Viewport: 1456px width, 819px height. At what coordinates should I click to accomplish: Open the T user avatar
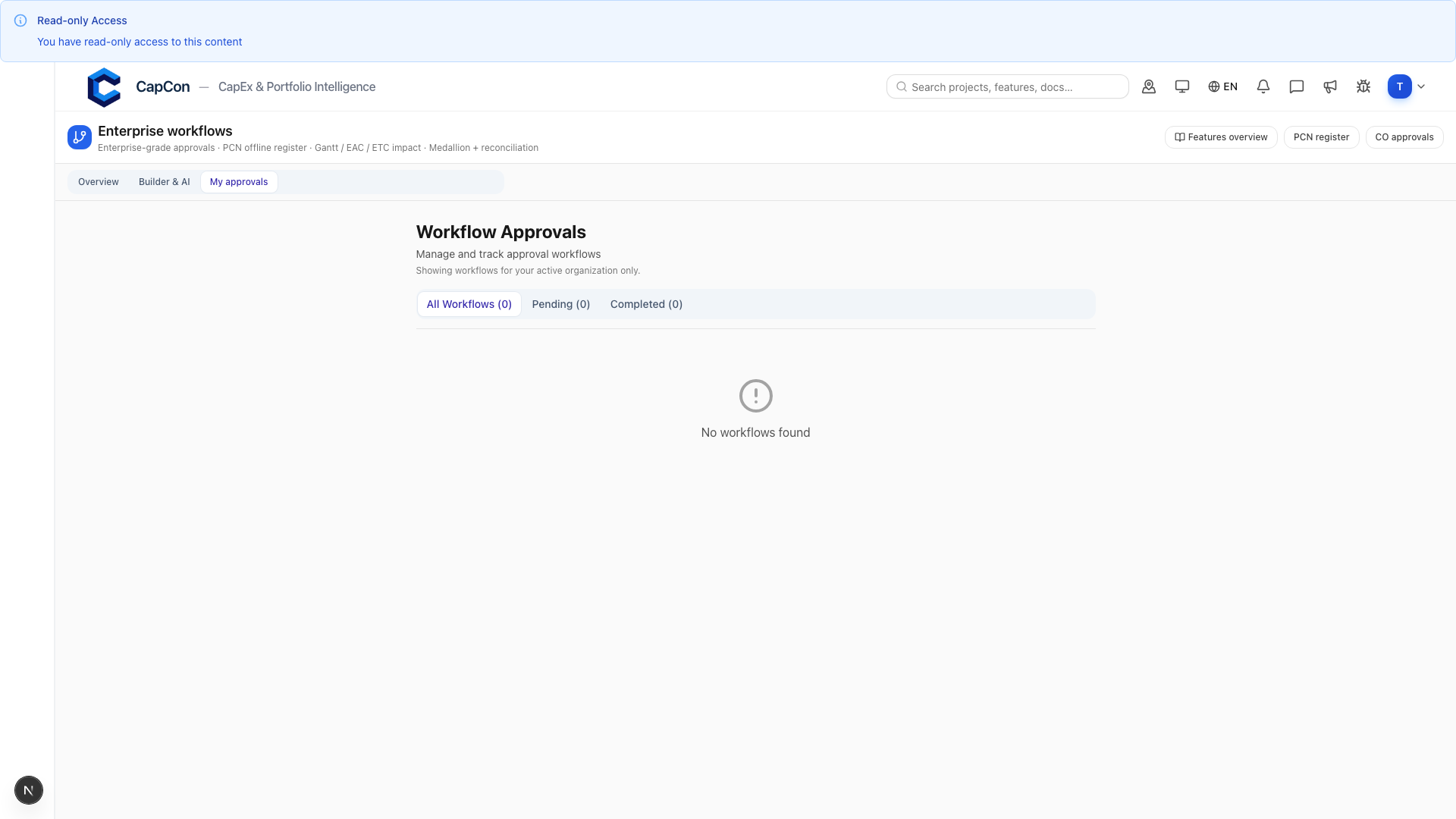click(x=1400, y=86)
